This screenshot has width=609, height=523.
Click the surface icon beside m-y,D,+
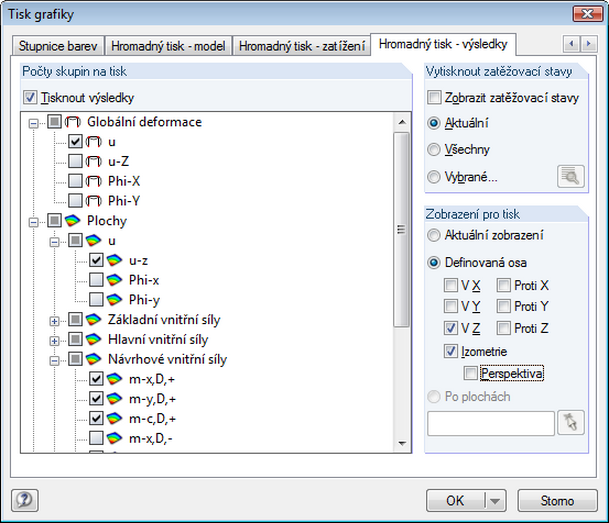point(115,399)
